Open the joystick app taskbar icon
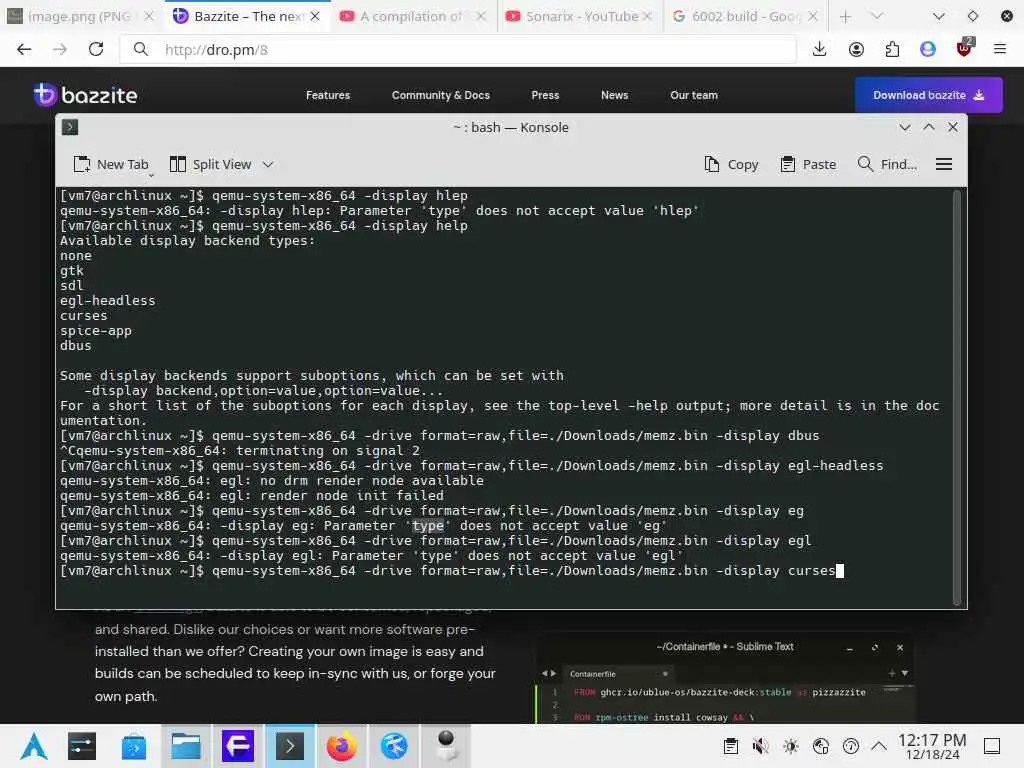Viewport: 1024px width, 768px height. (446, 746)
